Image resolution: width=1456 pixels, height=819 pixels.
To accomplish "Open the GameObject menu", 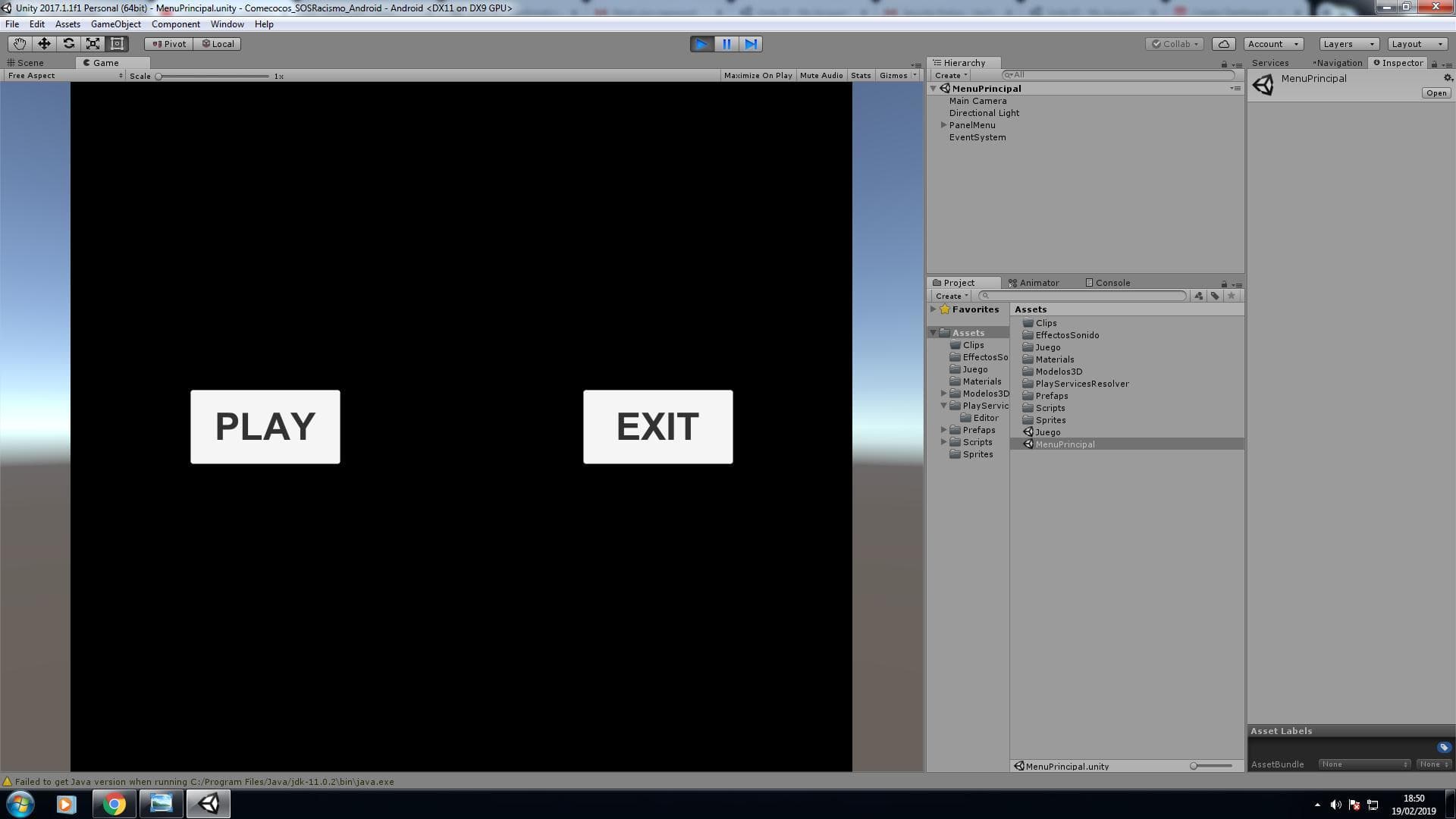I will click(x=115, y=24).
